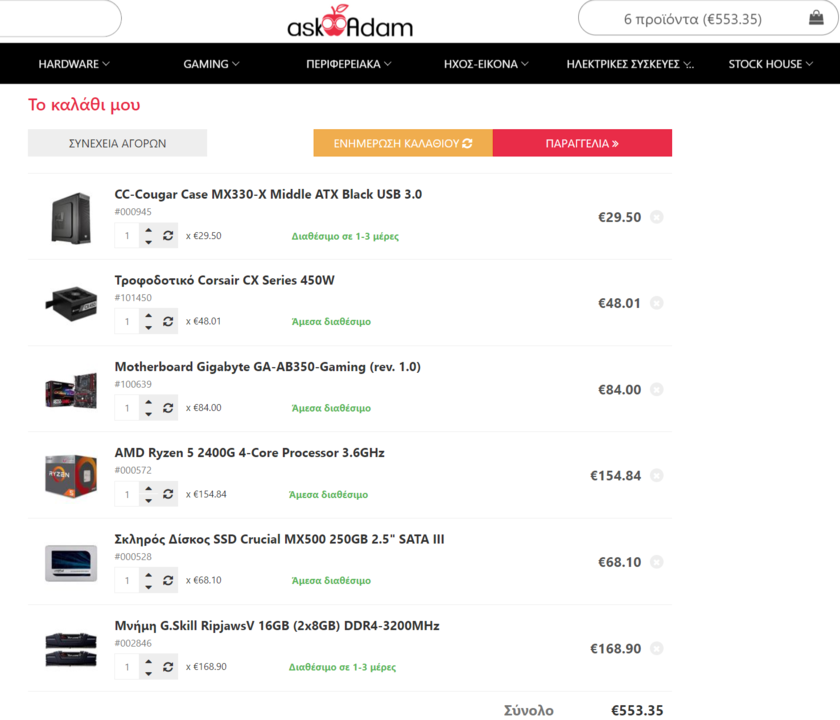Refresh quantity for AMD Ryzen 5 2400G
The image size is (840, 720).
168,494
